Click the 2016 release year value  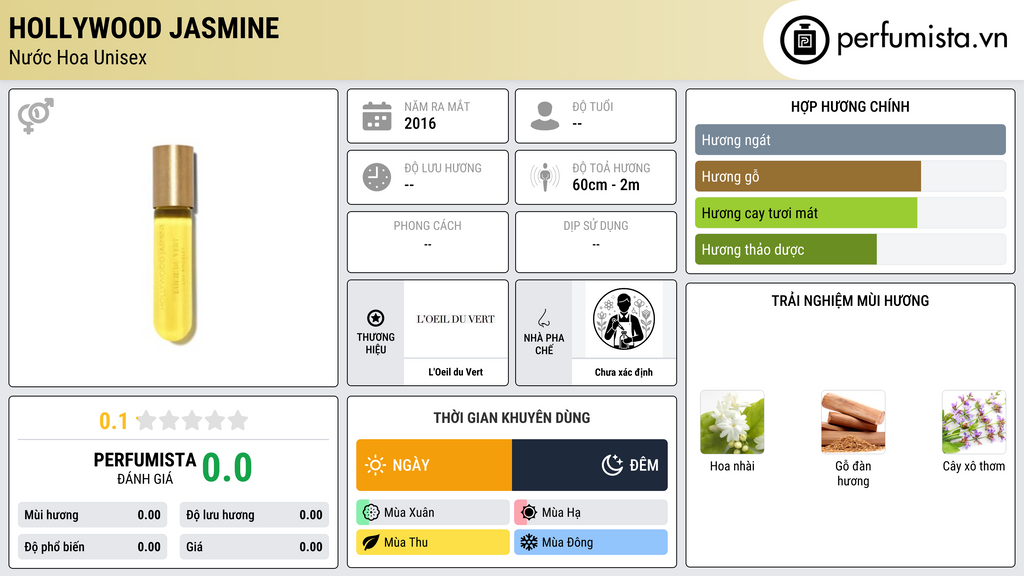420,123
